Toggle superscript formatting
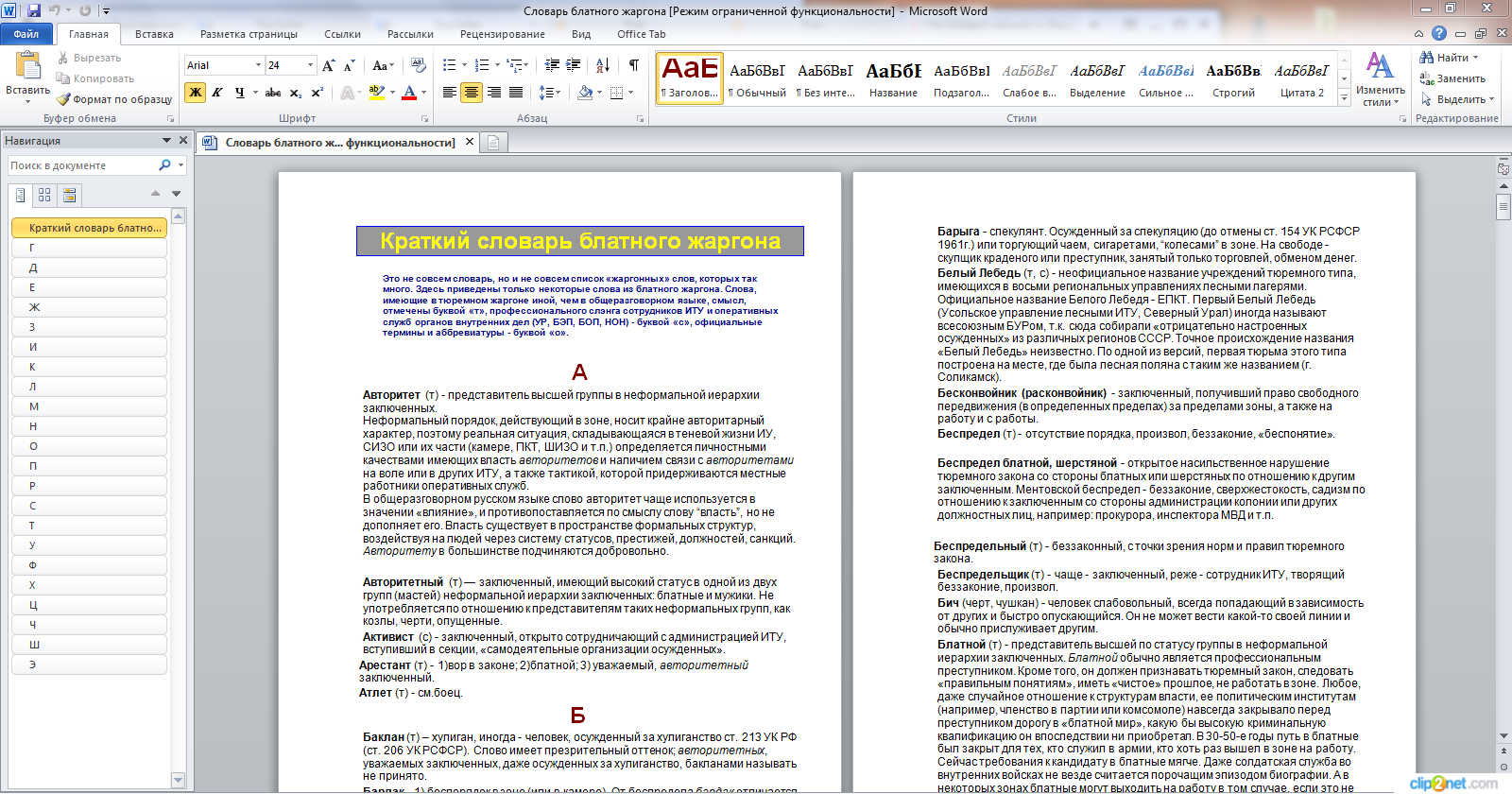 tap(318, 93)
